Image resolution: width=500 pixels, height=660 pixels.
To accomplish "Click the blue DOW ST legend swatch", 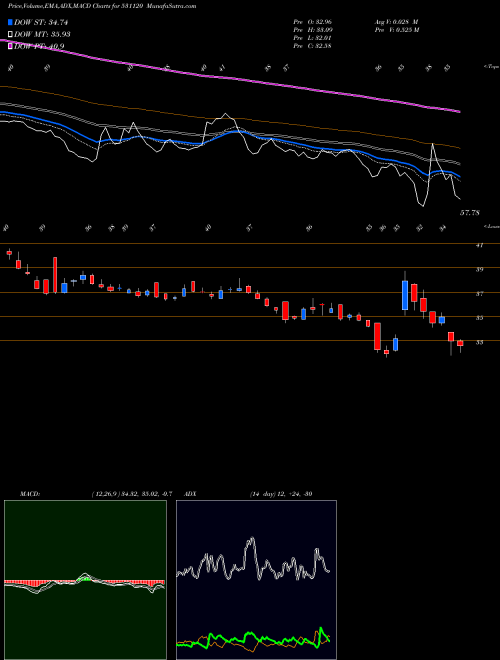I will pyautogui.click(x=10, y=23).
